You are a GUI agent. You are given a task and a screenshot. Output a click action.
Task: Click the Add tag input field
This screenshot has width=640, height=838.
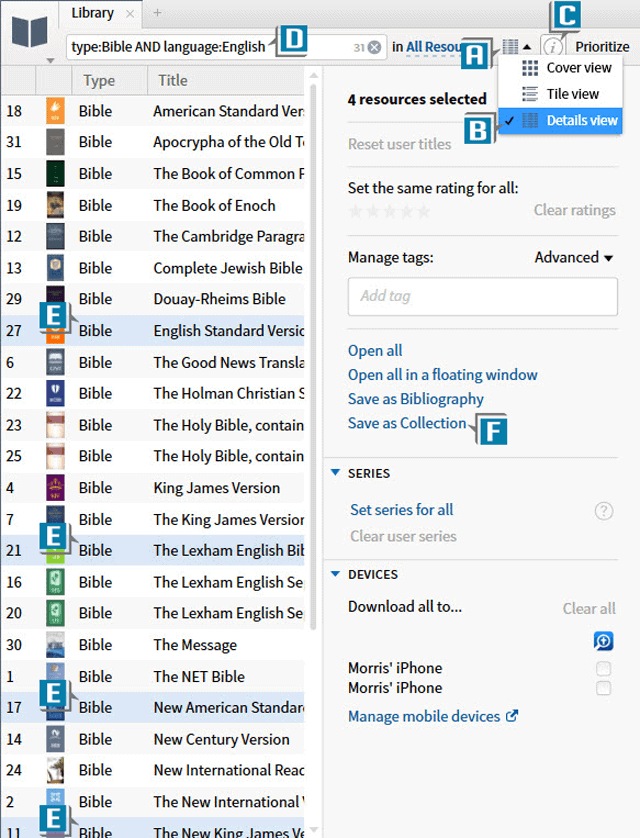(482, 296)
